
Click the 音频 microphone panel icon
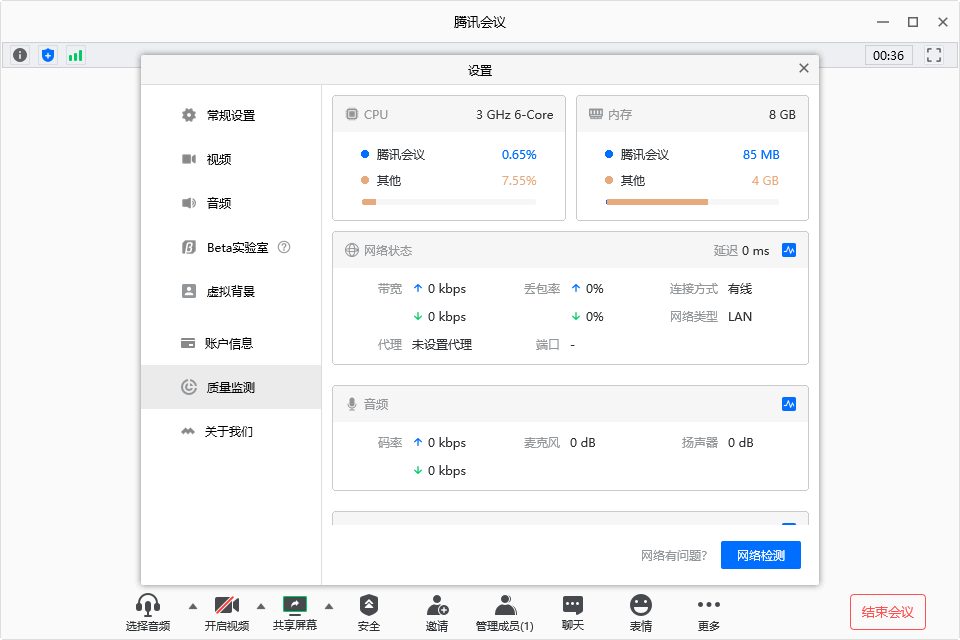point(352,404)
